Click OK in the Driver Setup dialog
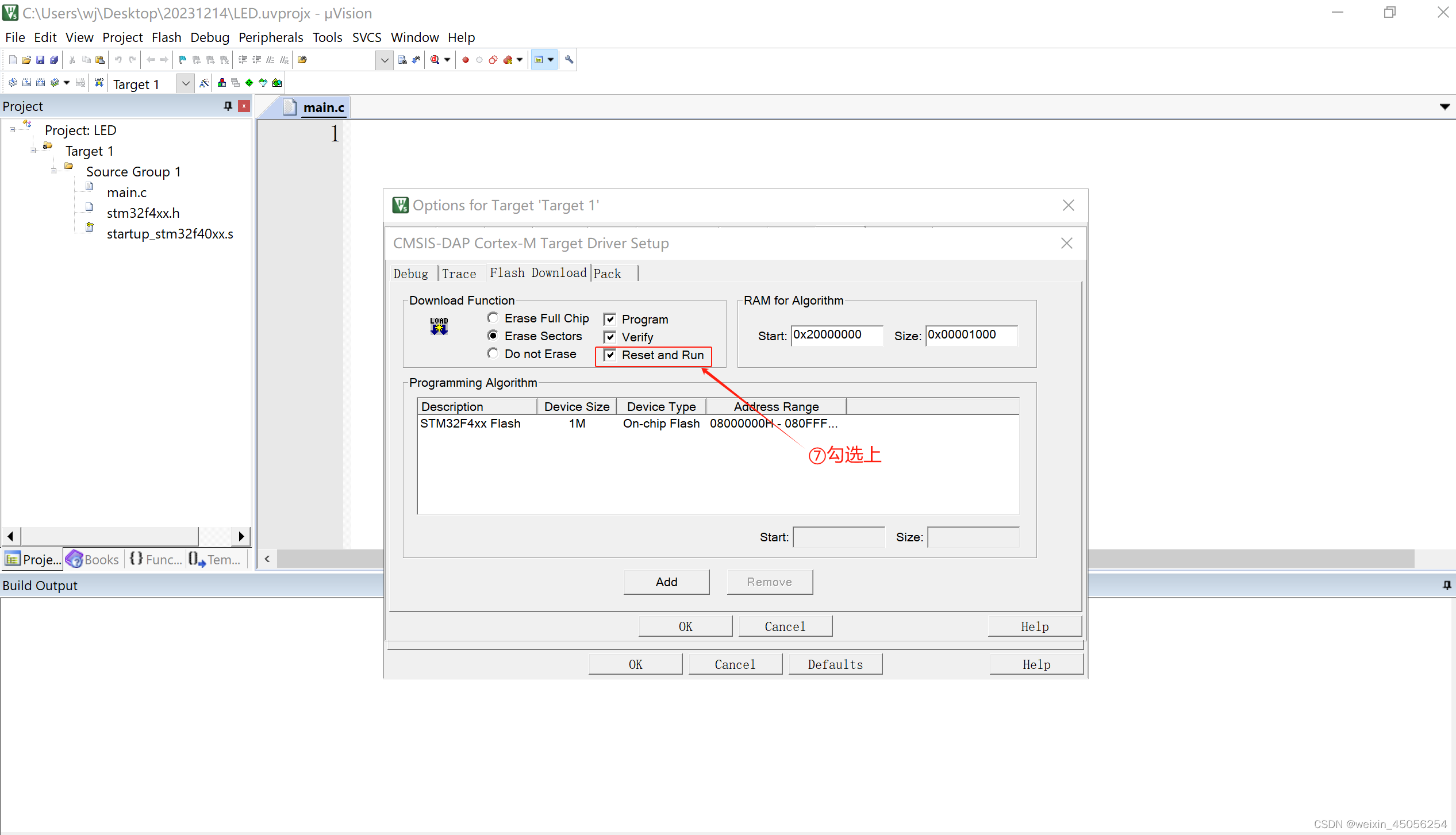1456x835 pixels. (685, 626)
